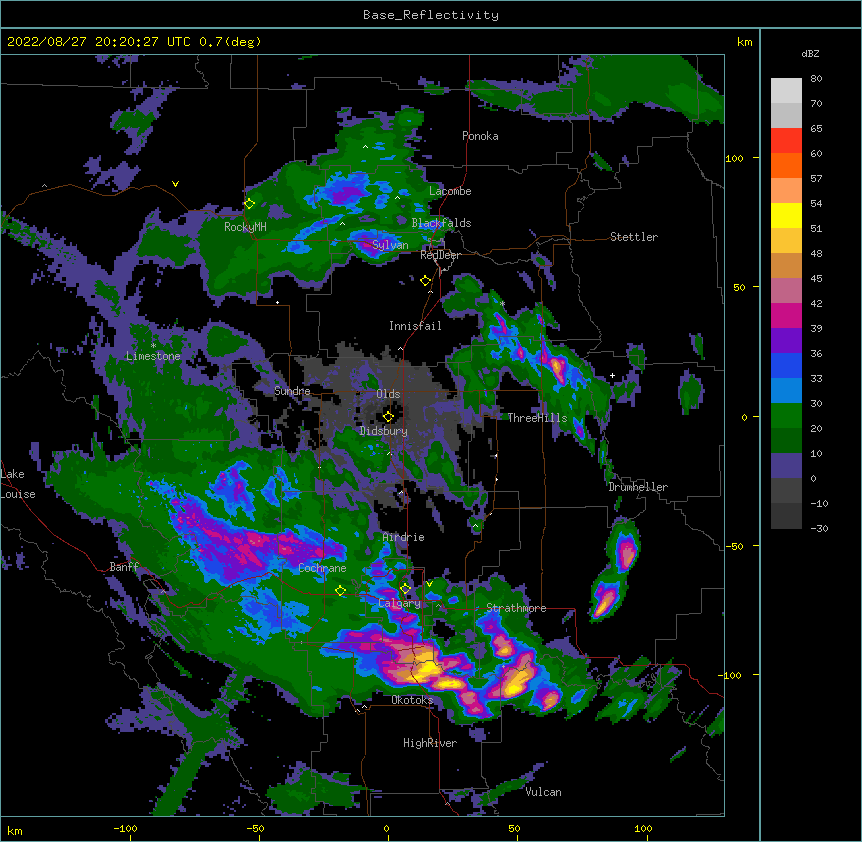Click the RockyMH label
Screen dimensions: 862x842
pyautogui.click(x=245, y=227)
